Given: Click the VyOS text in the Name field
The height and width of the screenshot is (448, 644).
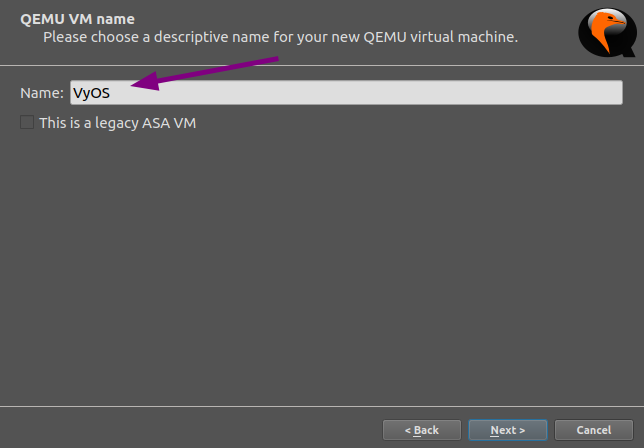Looking at the screenshot, I should point(91,93).
